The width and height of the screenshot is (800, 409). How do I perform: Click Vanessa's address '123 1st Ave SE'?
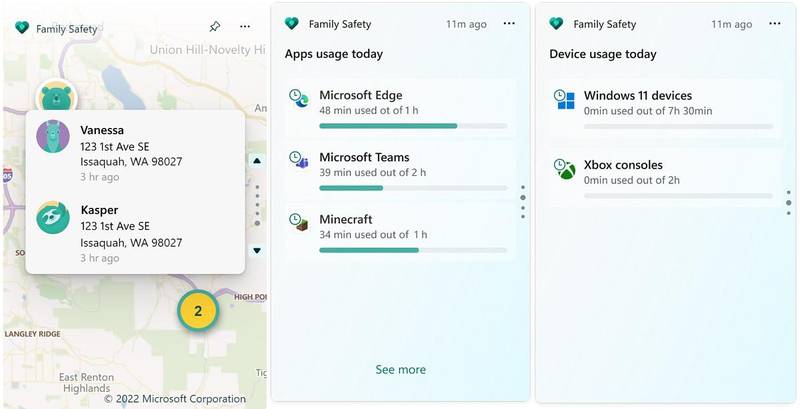[115, 146]
